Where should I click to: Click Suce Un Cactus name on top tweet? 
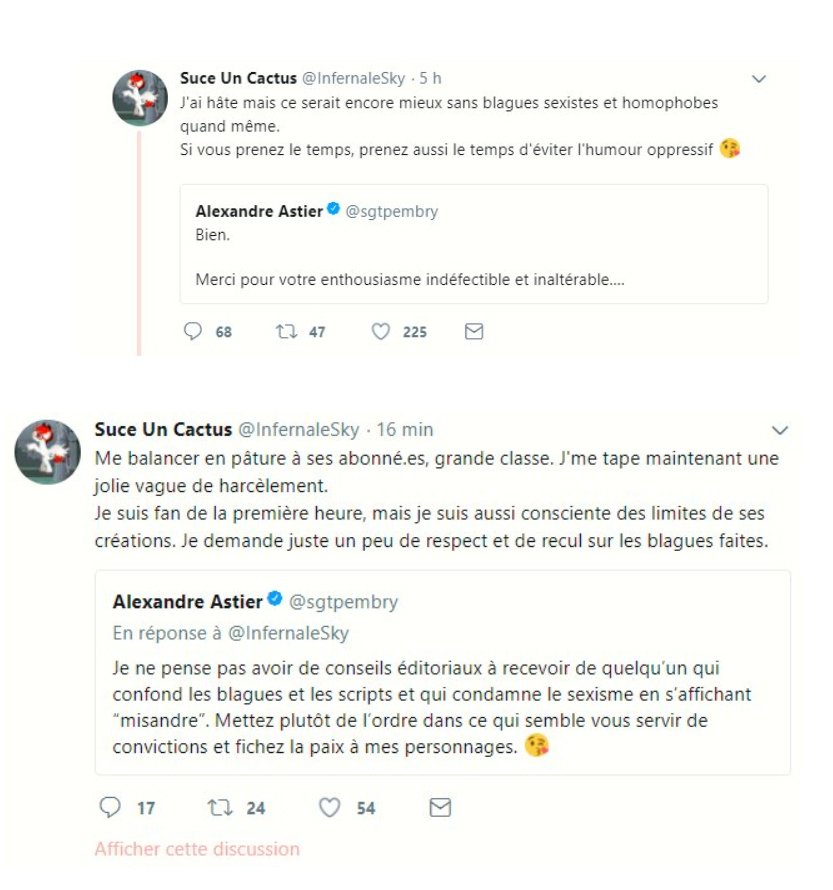[238, 79]
